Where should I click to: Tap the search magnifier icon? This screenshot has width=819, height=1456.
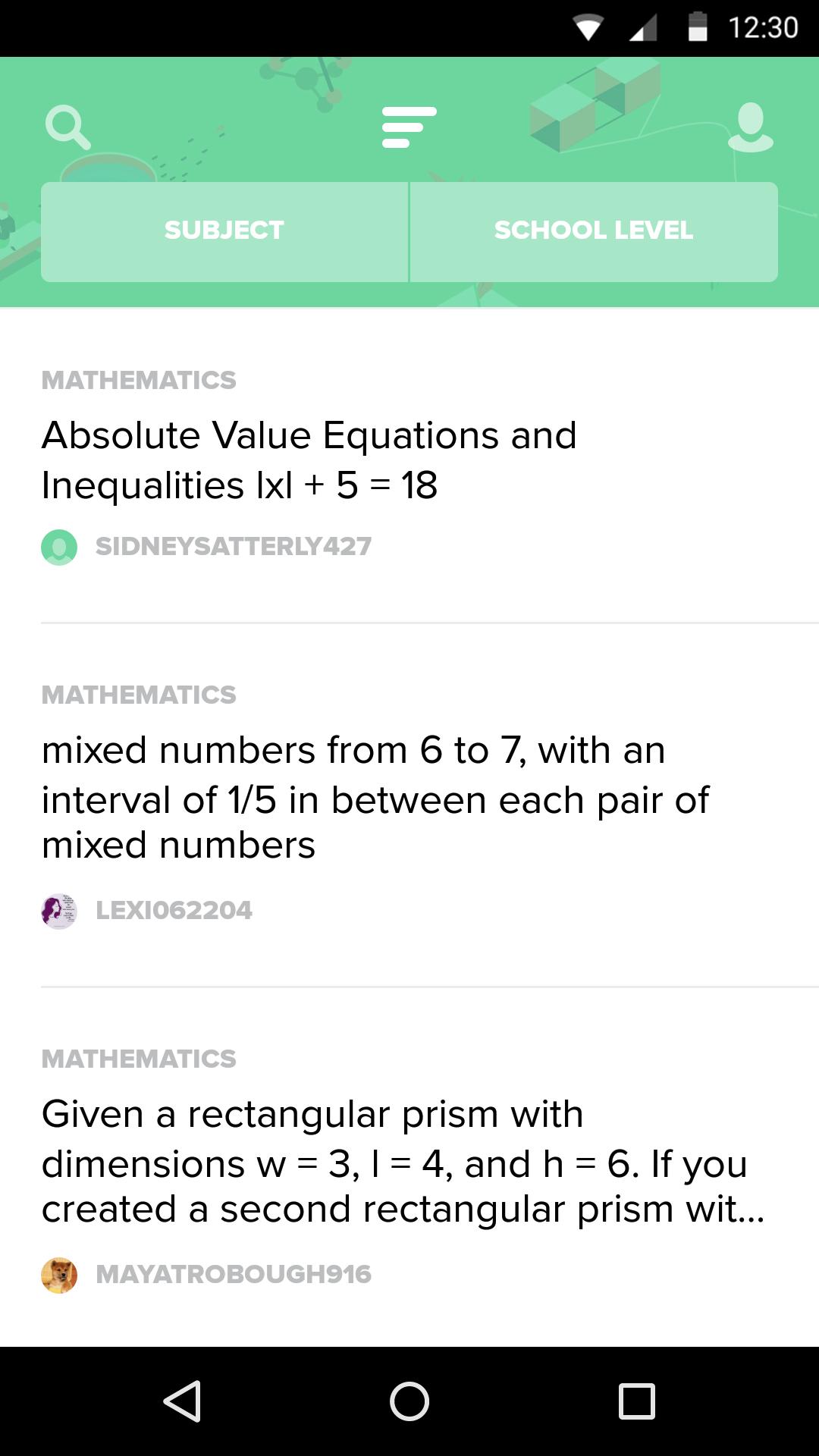[x=68, y=127]
